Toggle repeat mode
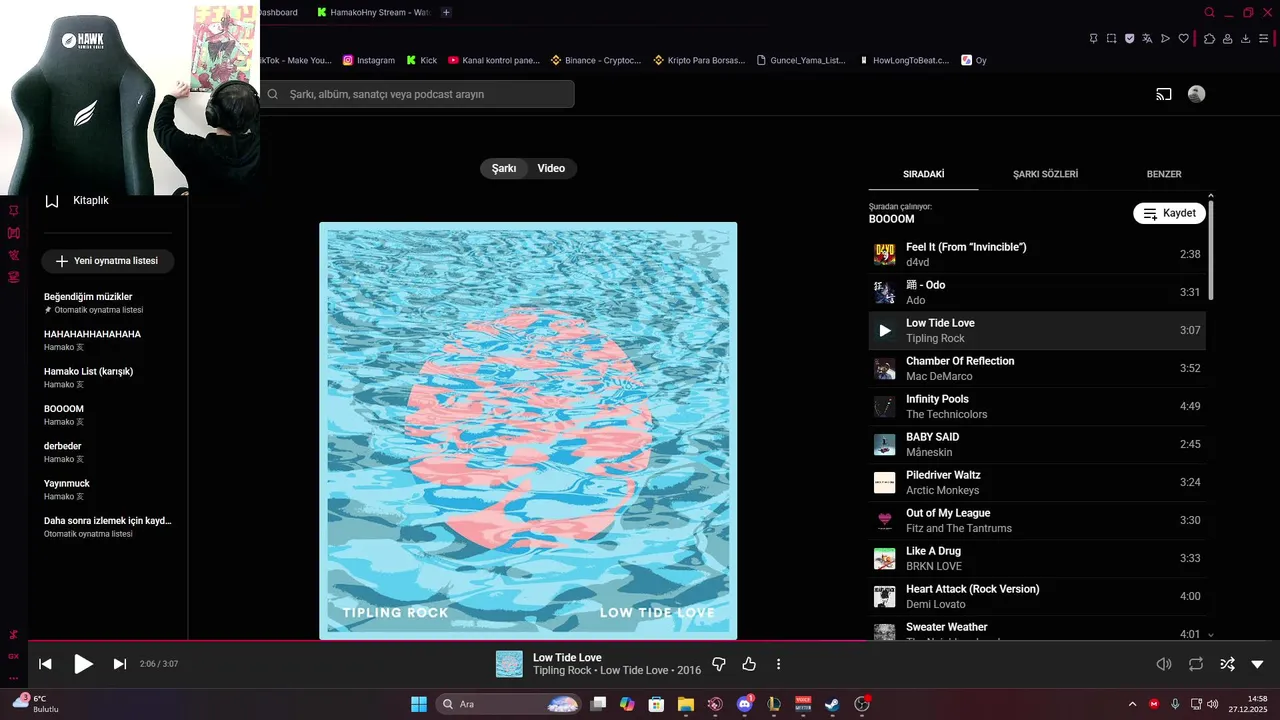The width and height of the screenshot is (1280, 720). pos(1196,664)
